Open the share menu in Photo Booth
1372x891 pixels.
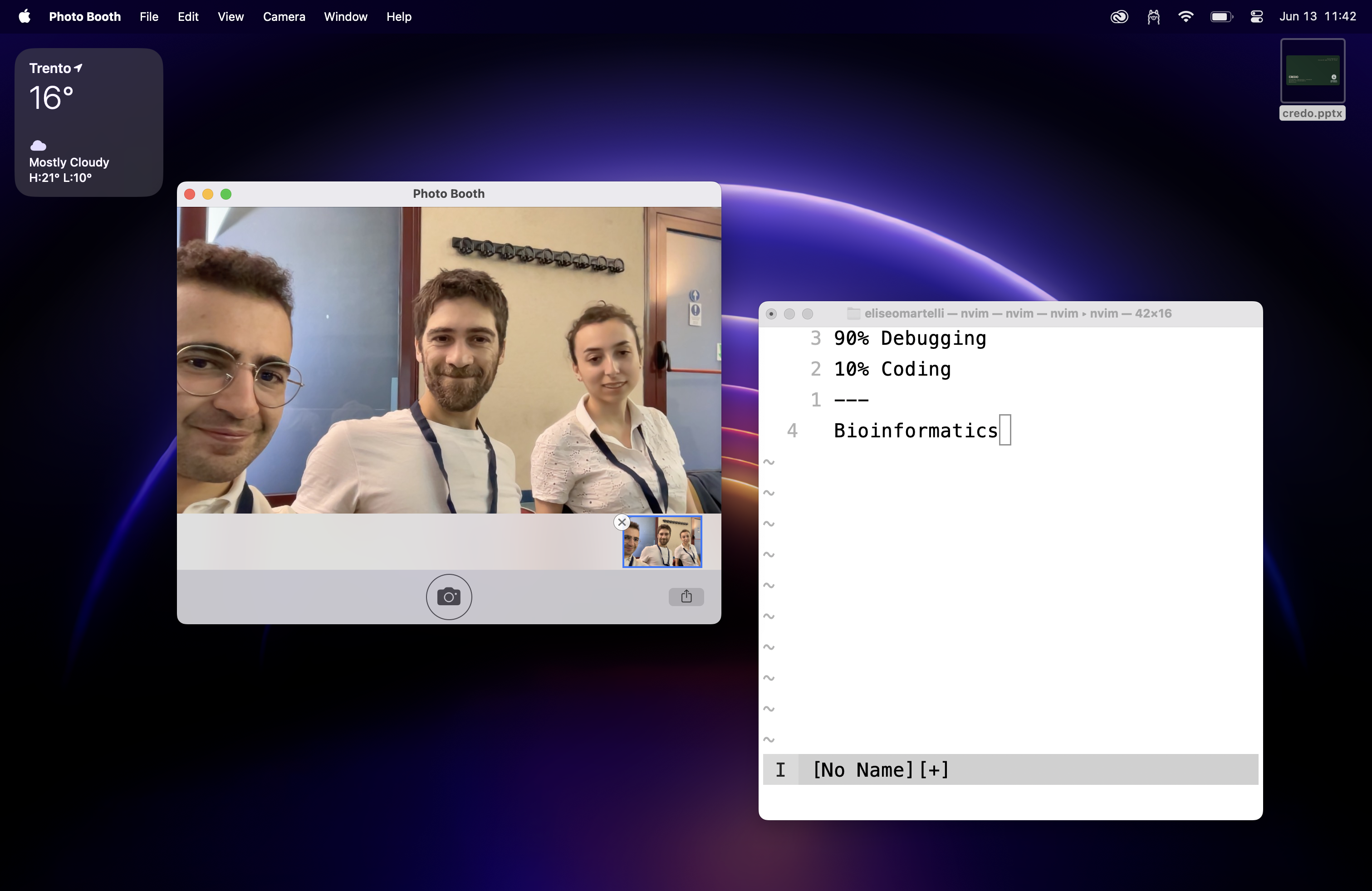pos(686,597)
